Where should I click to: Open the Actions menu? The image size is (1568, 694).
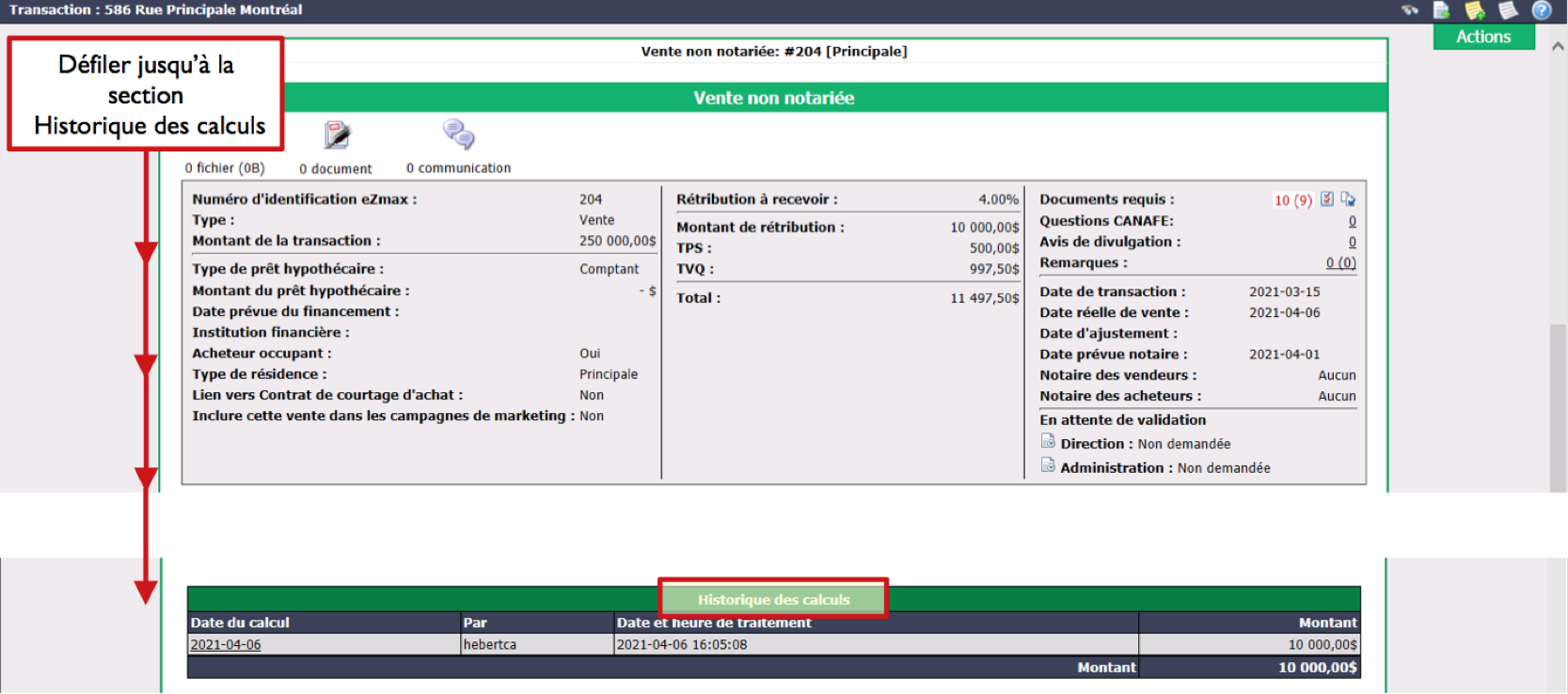tap(1483, 37)
